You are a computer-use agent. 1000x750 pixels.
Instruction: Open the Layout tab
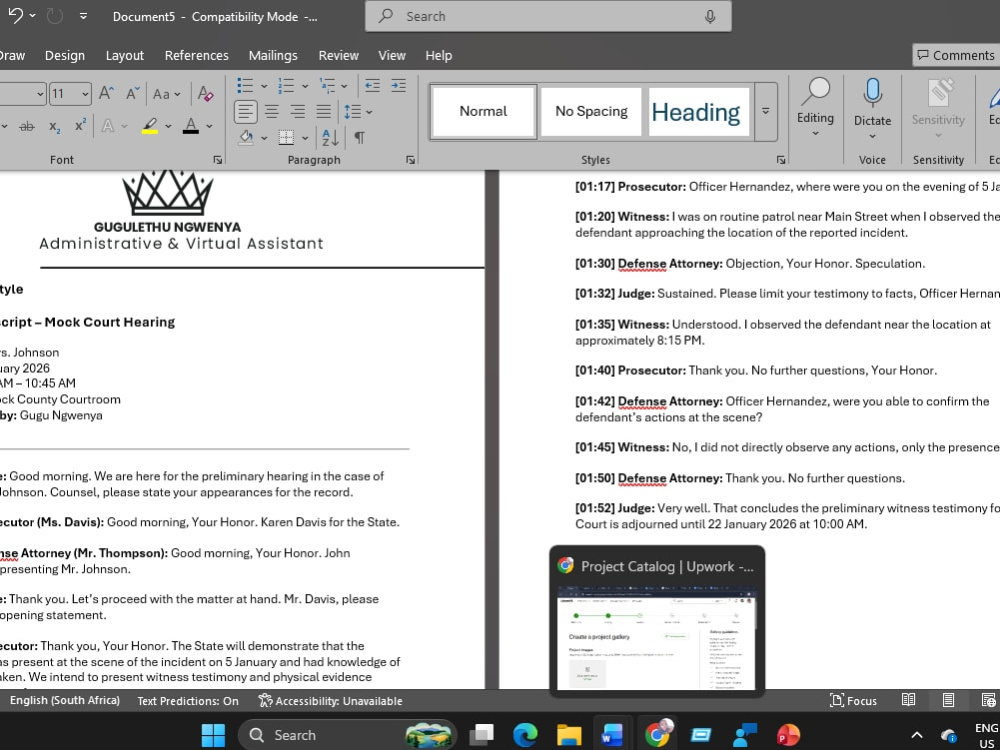tap(124, 55)
